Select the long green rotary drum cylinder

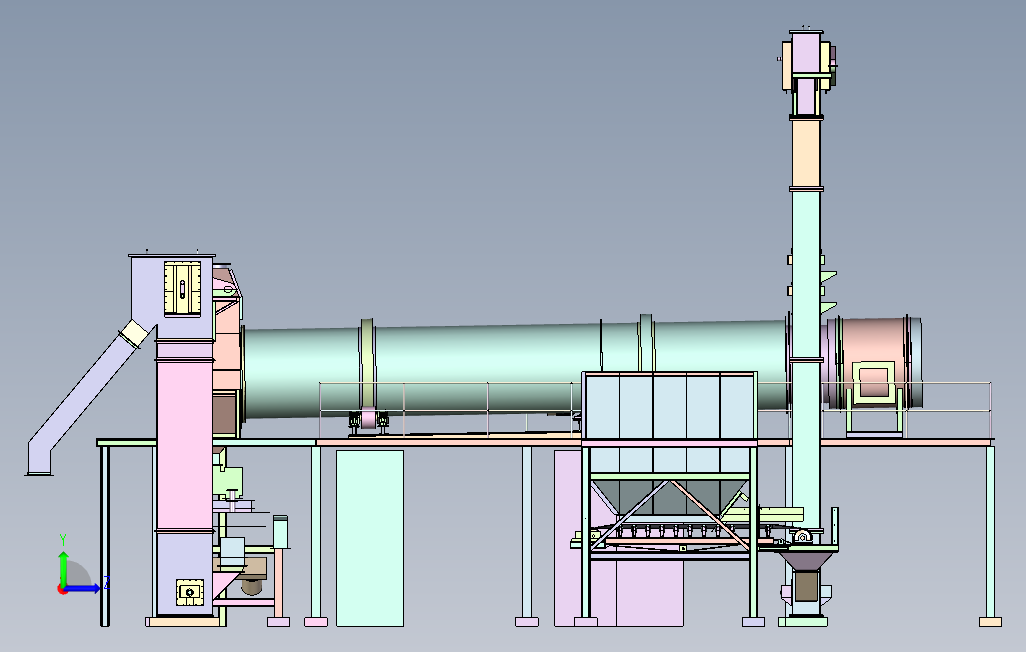pyautogui.click(x=514, y=369)
